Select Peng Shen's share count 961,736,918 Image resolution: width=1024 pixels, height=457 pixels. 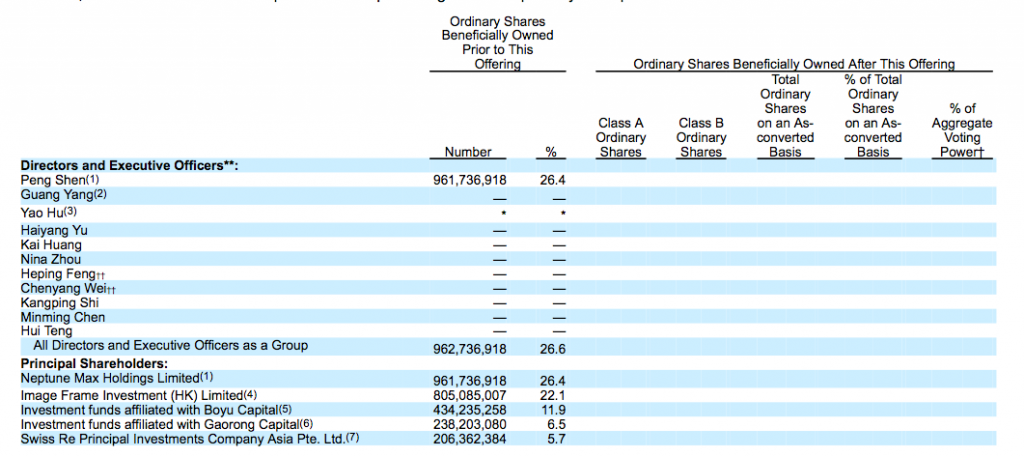(466, 181)
